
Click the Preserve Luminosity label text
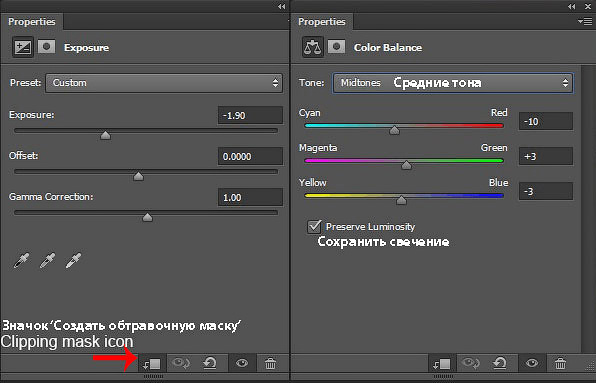coord(371,227)
